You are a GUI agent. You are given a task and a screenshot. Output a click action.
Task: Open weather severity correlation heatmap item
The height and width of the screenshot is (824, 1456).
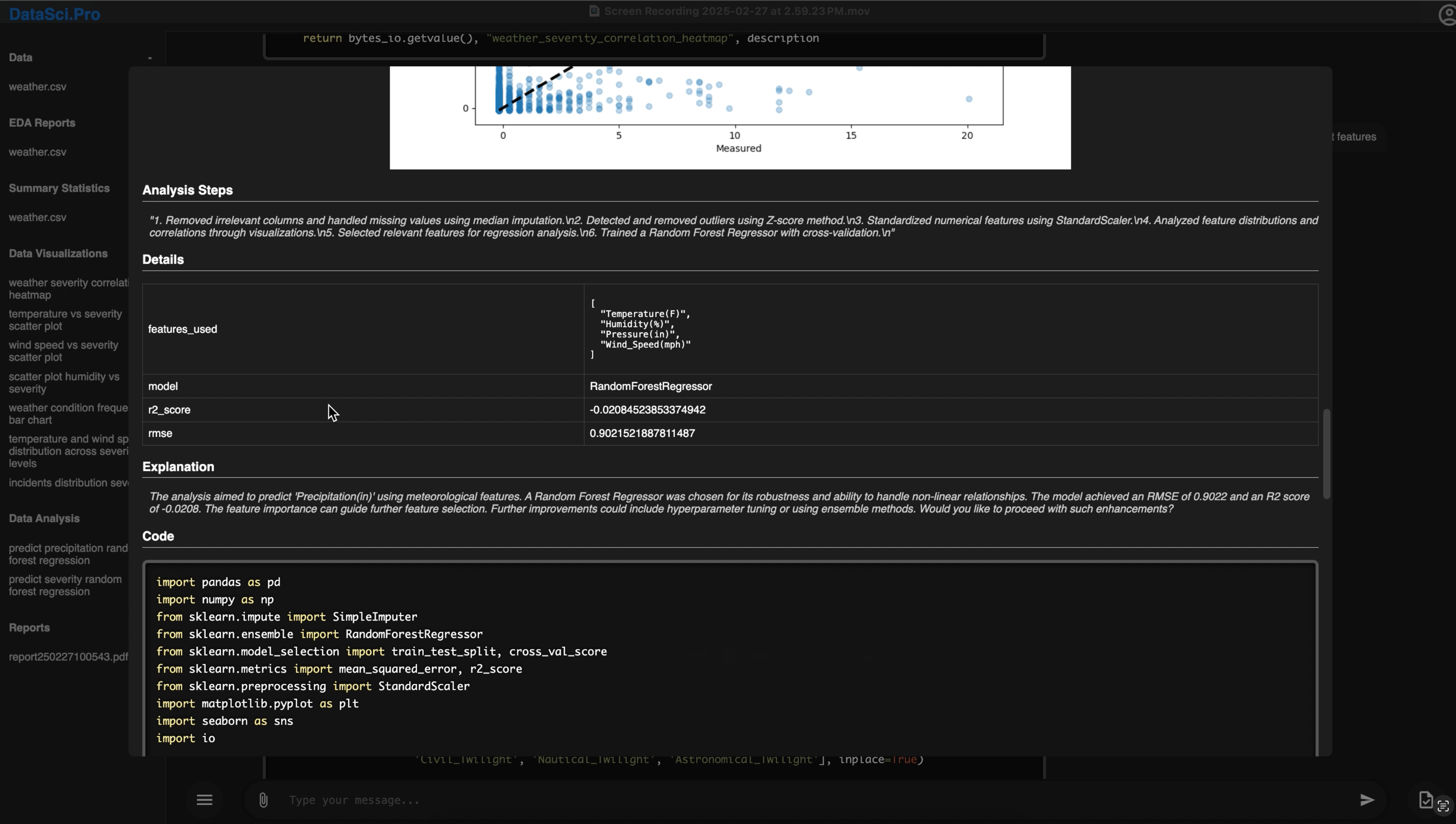(x=68, y=288)
